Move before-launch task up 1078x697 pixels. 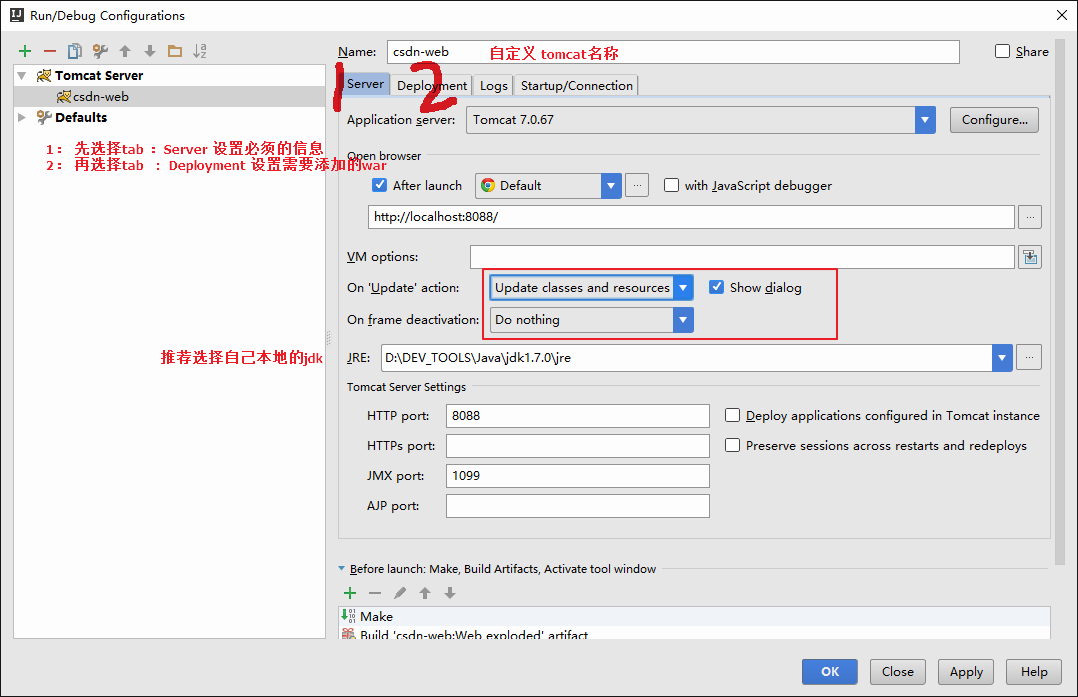[425, 593]
